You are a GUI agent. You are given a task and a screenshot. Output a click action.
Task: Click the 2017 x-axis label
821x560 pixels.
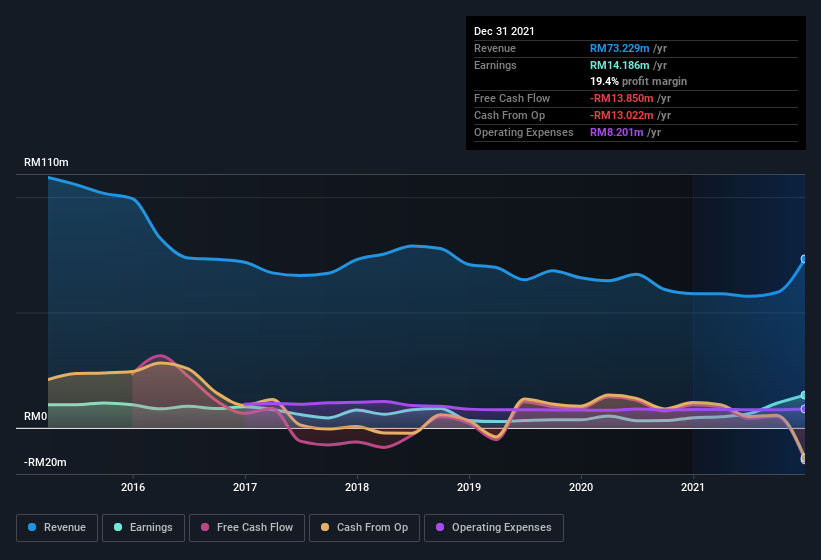coord(245,487)
